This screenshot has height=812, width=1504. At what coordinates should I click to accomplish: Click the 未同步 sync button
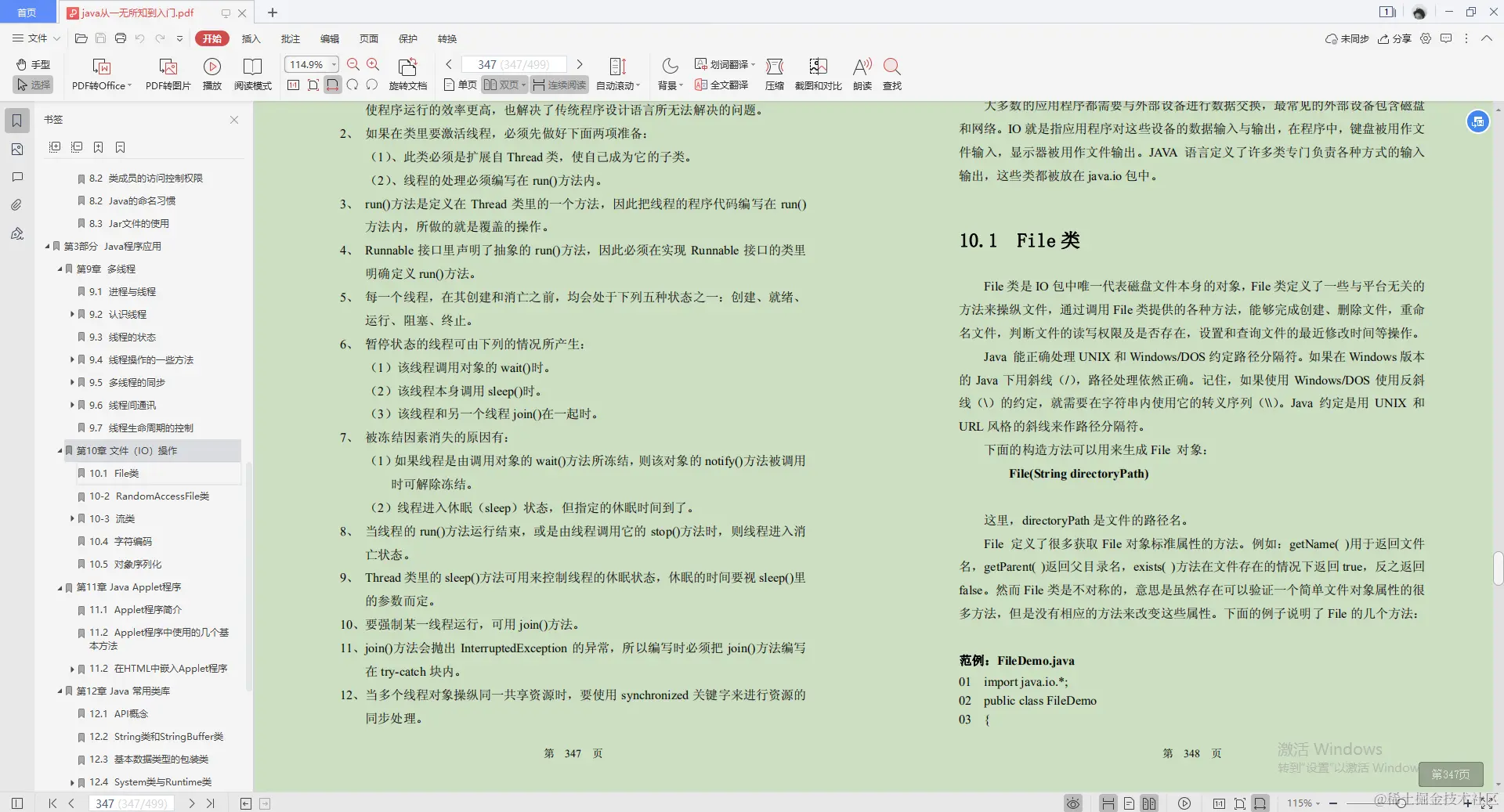pyautogui.click(x=1347, y=38)
